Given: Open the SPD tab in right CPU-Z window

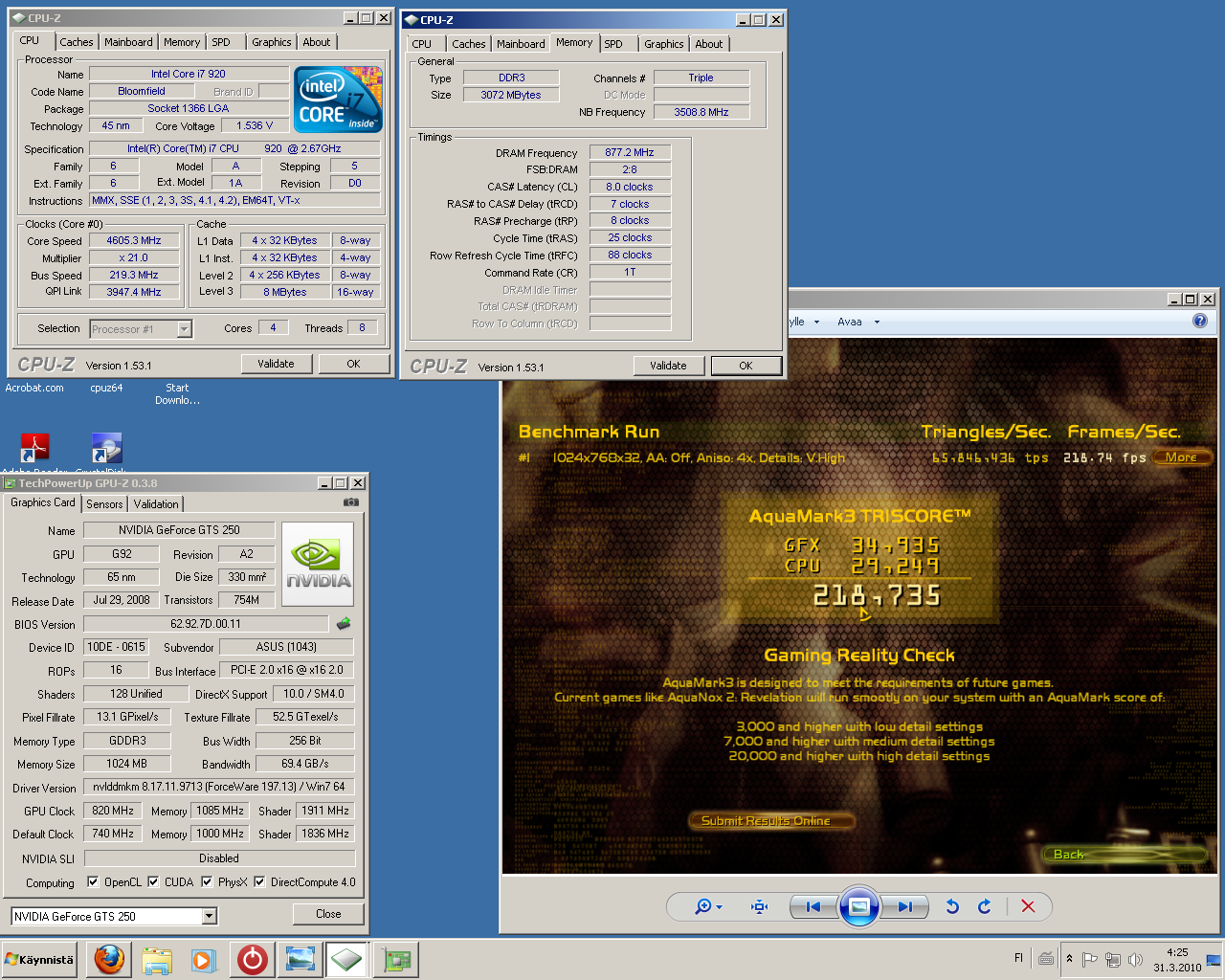Looking at the screenshot, I should [x=613, y=44].
